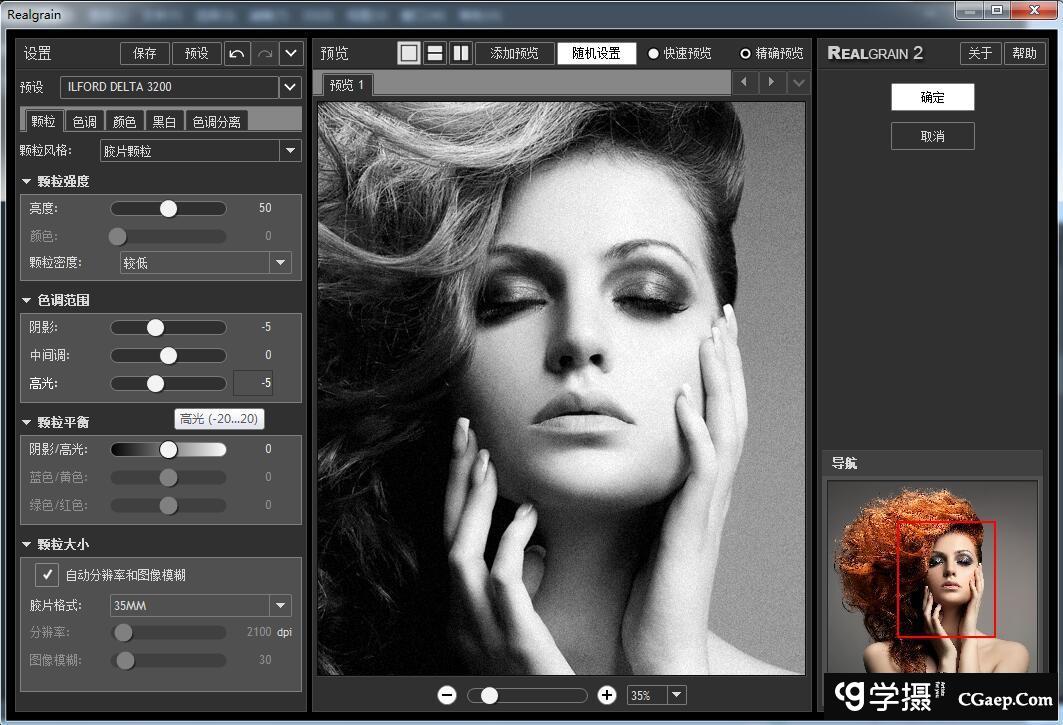The height and width of the screenshot is (725, 1063).
Task: Select the 快速预览 radio button
Action: [654, 54]
